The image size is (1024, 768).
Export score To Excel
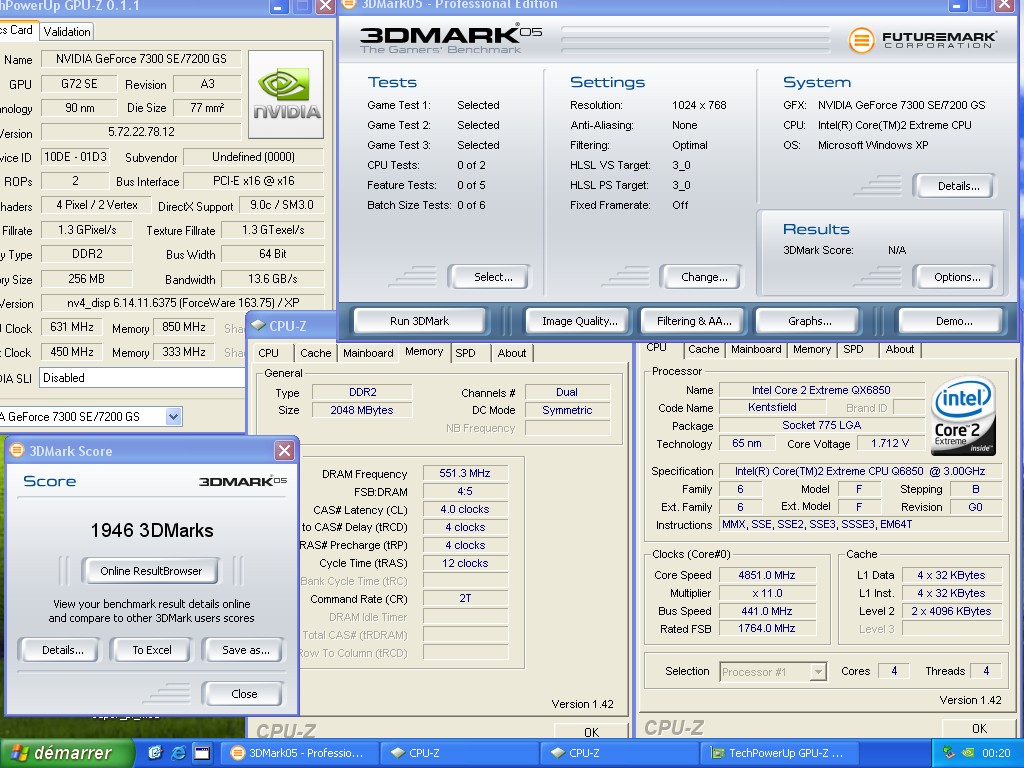152,650
